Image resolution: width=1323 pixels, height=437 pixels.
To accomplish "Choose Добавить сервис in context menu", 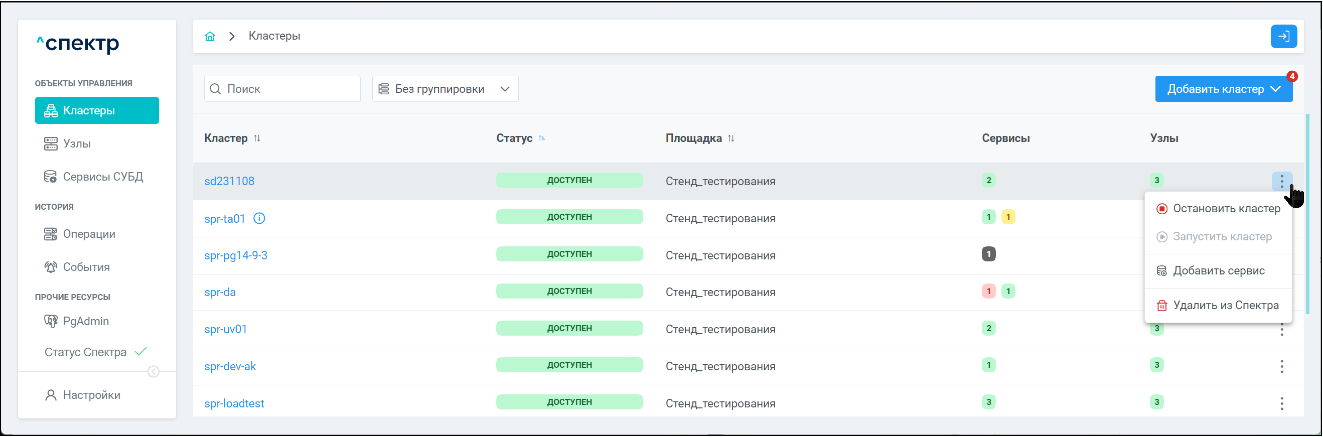I will tap(1218, 271).
